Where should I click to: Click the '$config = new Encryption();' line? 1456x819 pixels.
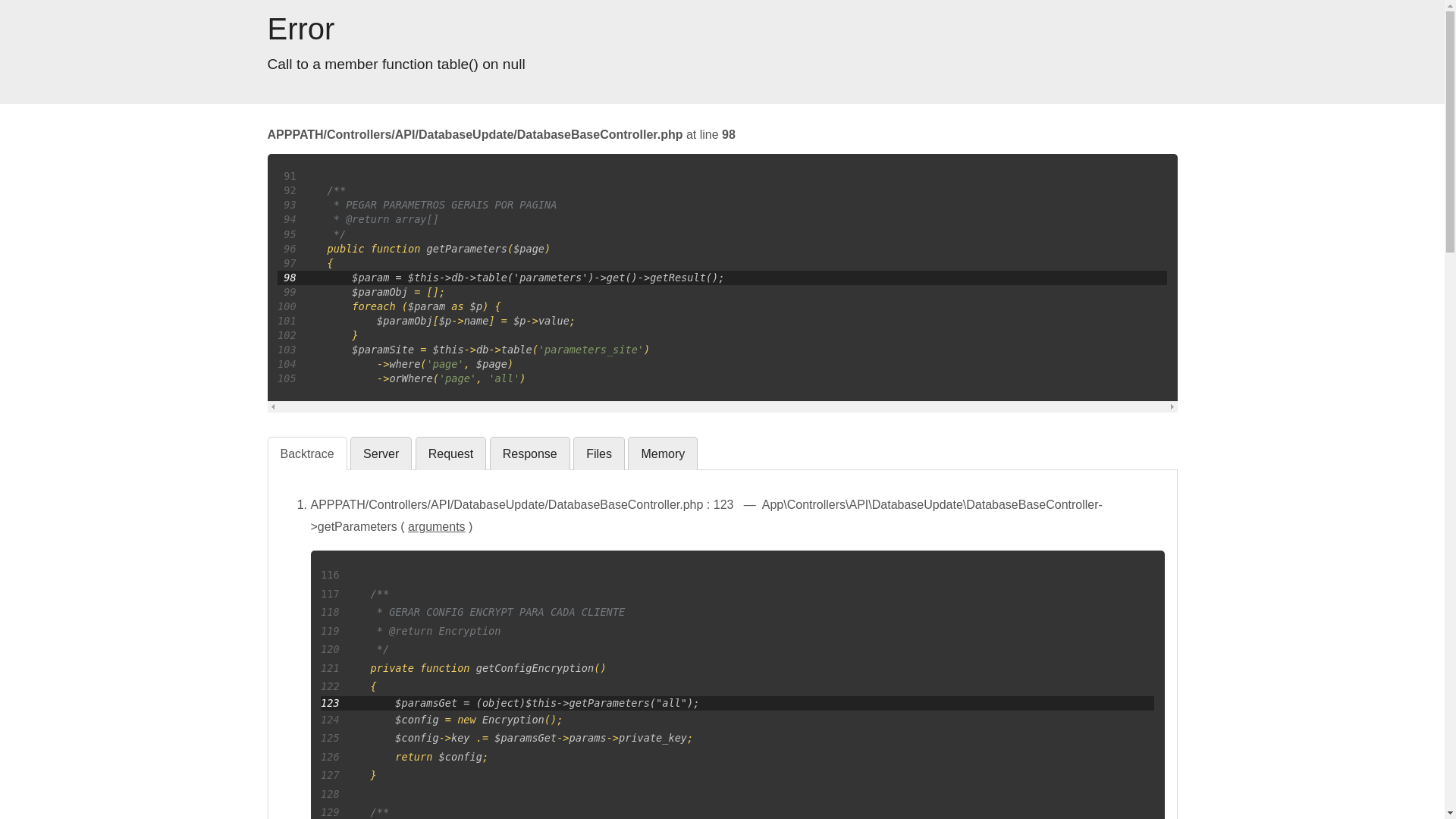[479, 720]
